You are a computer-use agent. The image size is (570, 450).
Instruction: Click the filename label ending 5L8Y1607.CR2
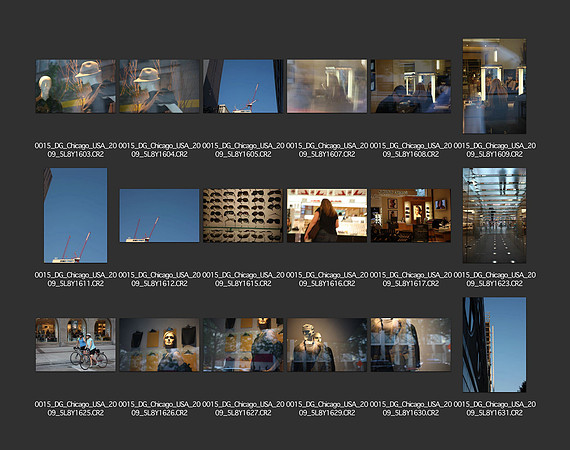tap(327, 150)
